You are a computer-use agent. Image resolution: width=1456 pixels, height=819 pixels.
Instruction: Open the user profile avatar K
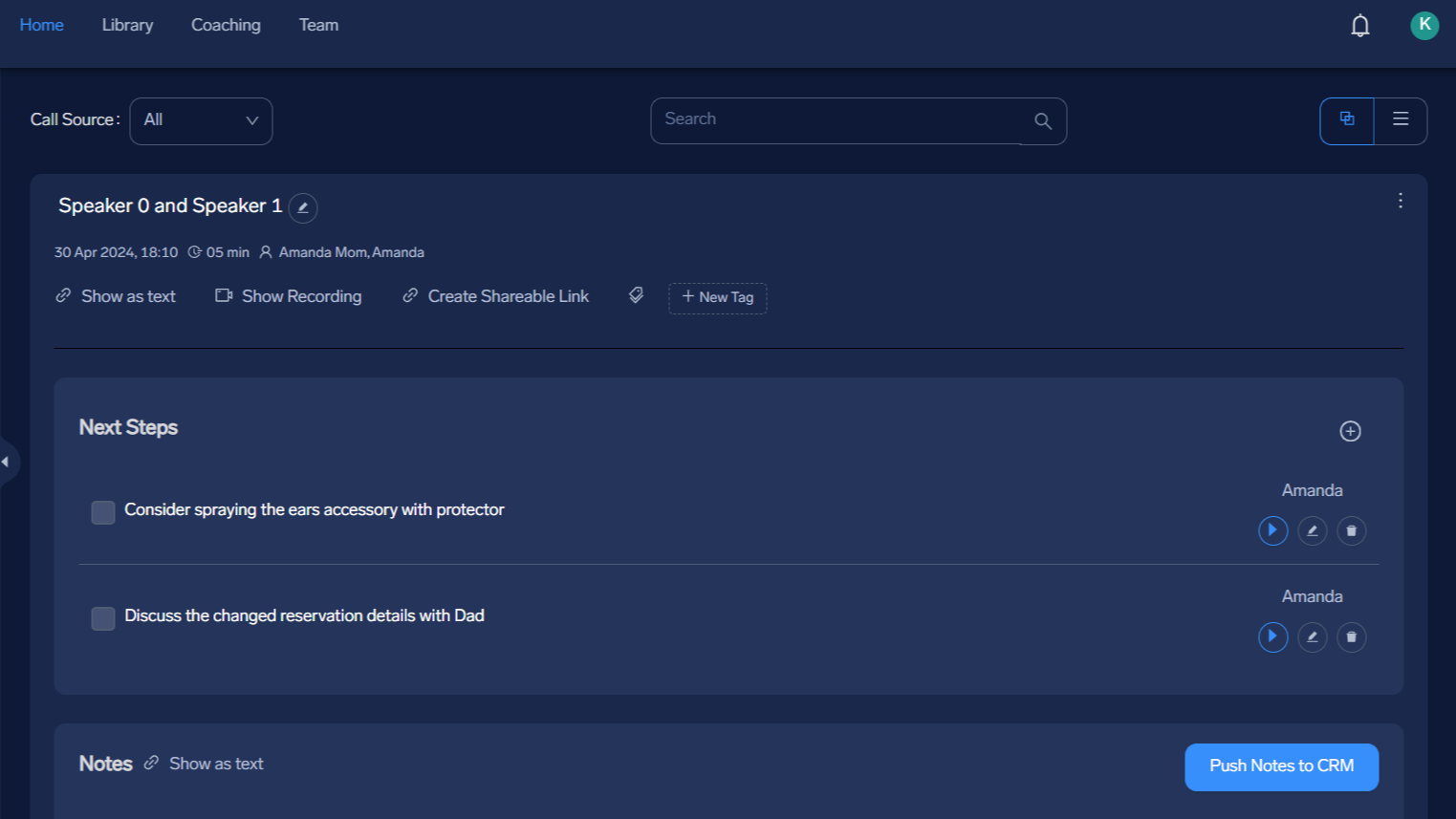pyautogui.click(x=1423, y=25)
